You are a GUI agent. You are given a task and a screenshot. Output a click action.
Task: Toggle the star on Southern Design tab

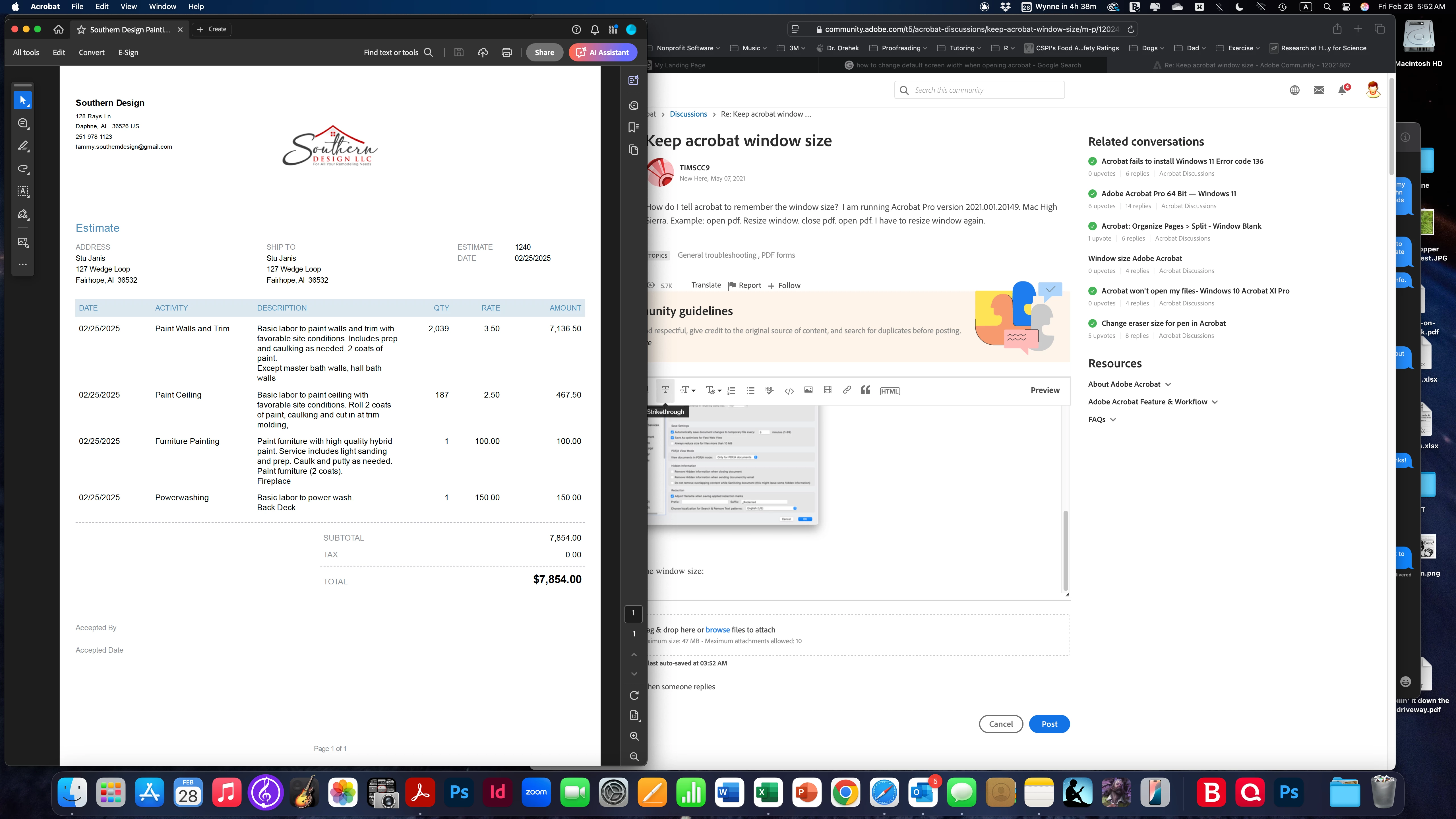(81, 29)
